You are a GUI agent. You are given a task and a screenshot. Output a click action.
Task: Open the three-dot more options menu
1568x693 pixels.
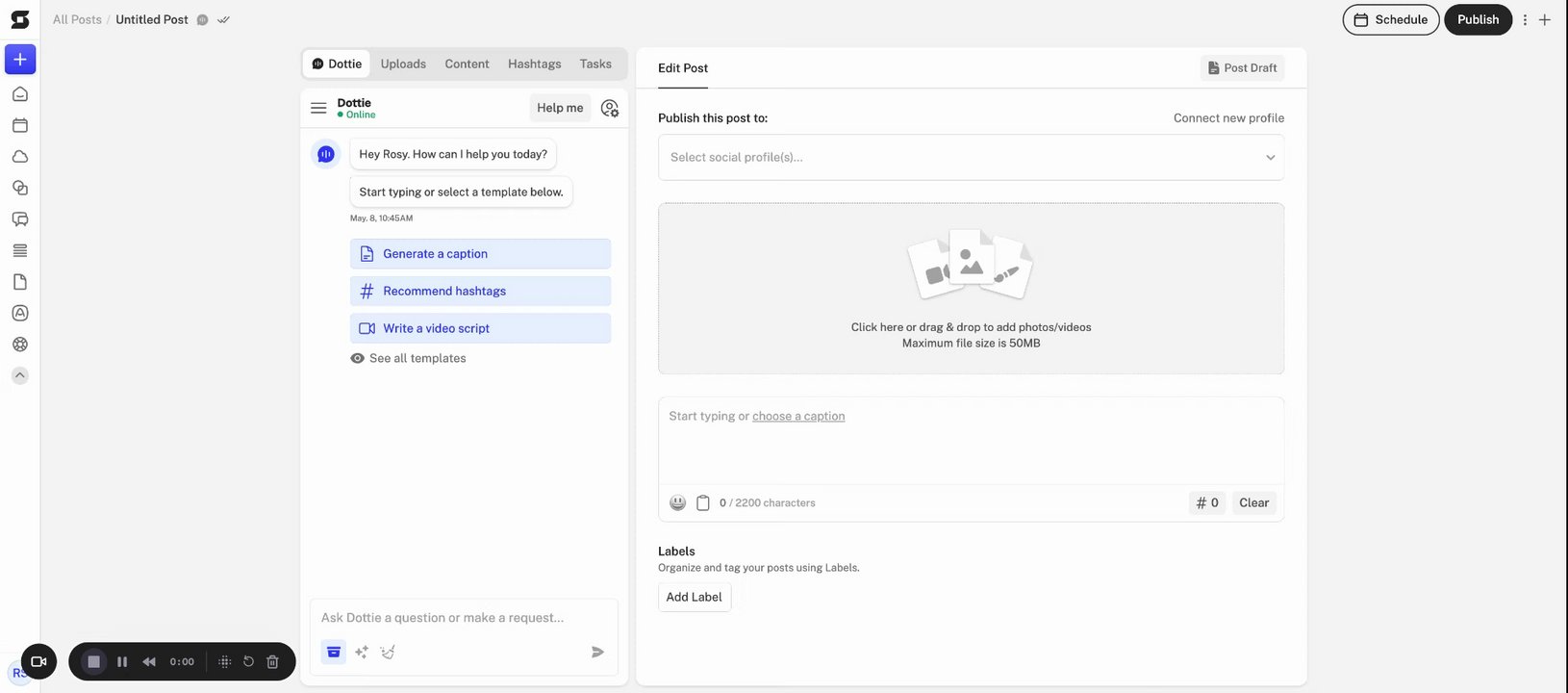click(x=1525, y=20)
